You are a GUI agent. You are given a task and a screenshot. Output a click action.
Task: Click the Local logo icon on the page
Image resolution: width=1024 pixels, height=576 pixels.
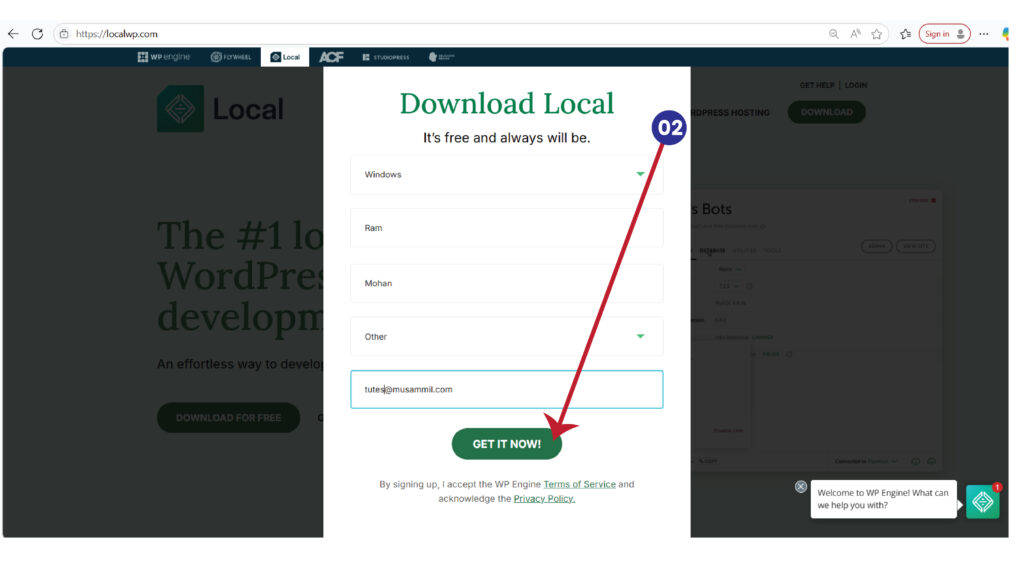(x=180, y=108)
